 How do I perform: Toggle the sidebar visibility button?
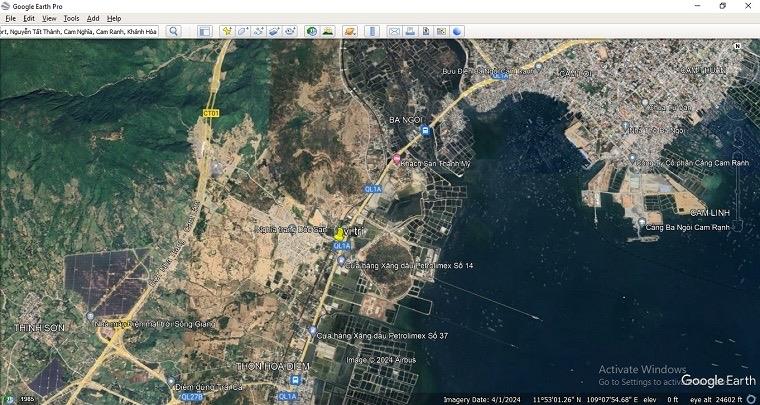click(x=204, y=31)
